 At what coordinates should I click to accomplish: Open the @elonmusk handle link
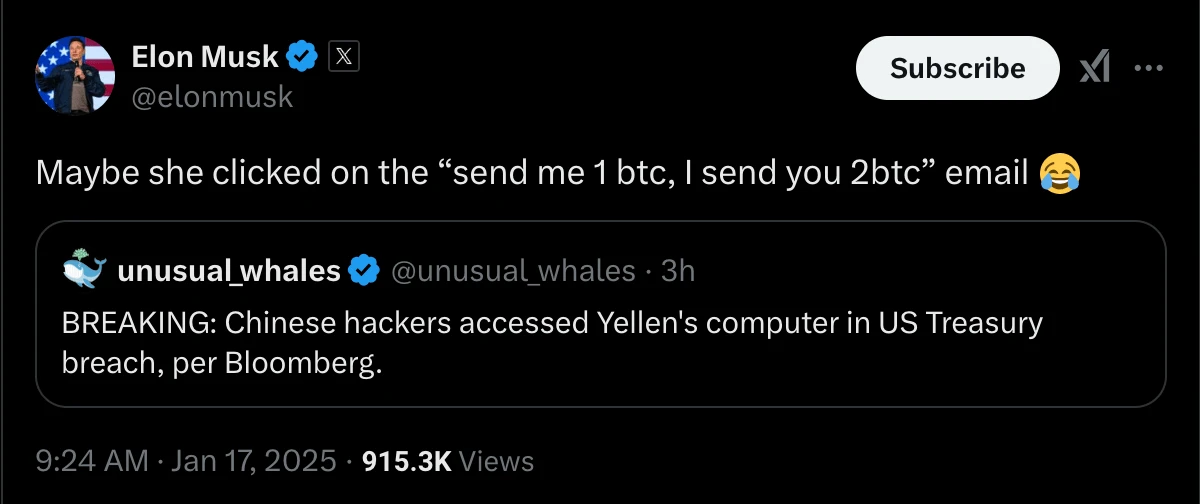pyautogui.click(x=212, y=96)
